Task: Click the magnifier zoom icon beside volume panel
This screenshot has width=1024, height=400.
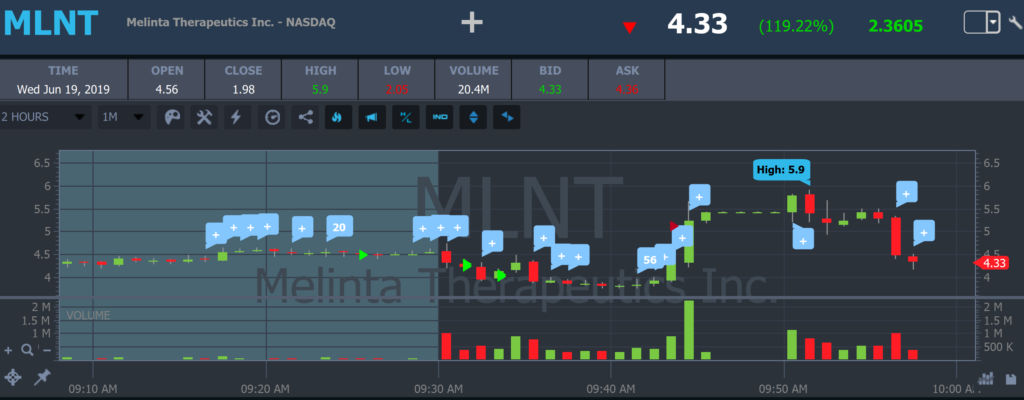Action: coord(27,350)
